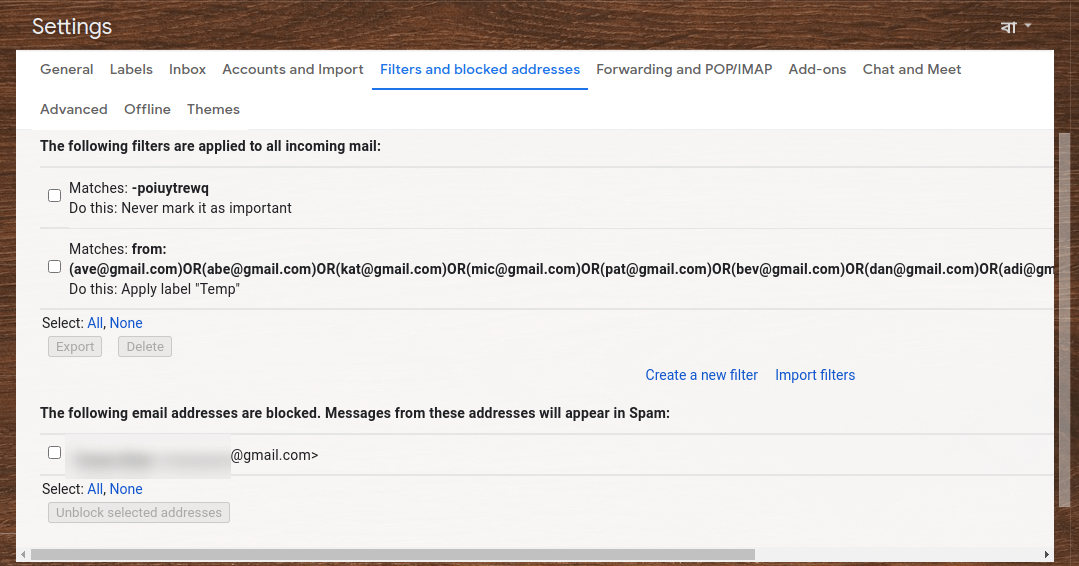Switch to the Add-ons tab
The height and width of the screenshot is (566, 1079).
817,69
